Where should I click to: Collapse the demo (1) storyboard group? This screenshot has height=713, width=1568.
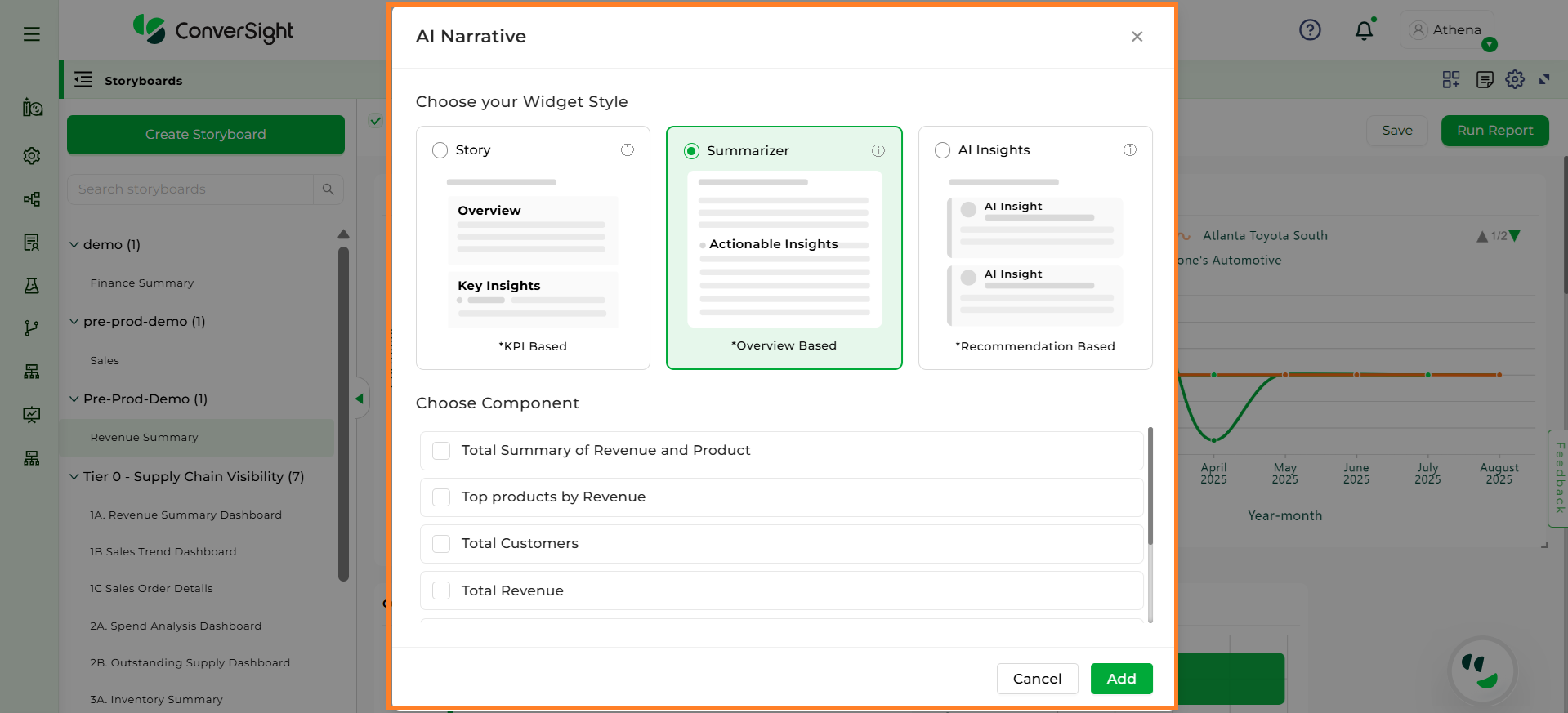click(x=74, y=245)
